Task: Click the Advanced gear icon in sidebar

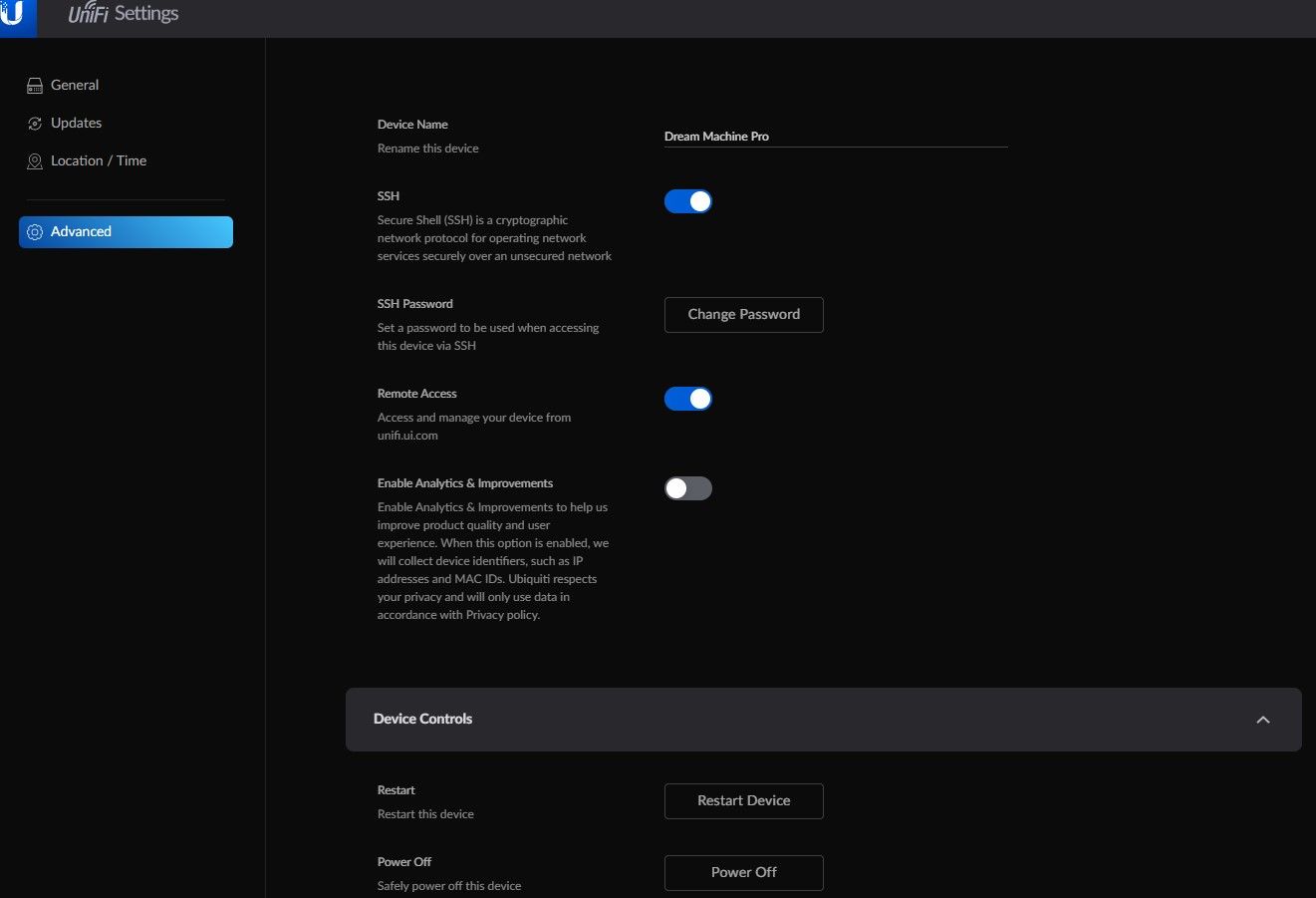Action: [x=35, y=232]
